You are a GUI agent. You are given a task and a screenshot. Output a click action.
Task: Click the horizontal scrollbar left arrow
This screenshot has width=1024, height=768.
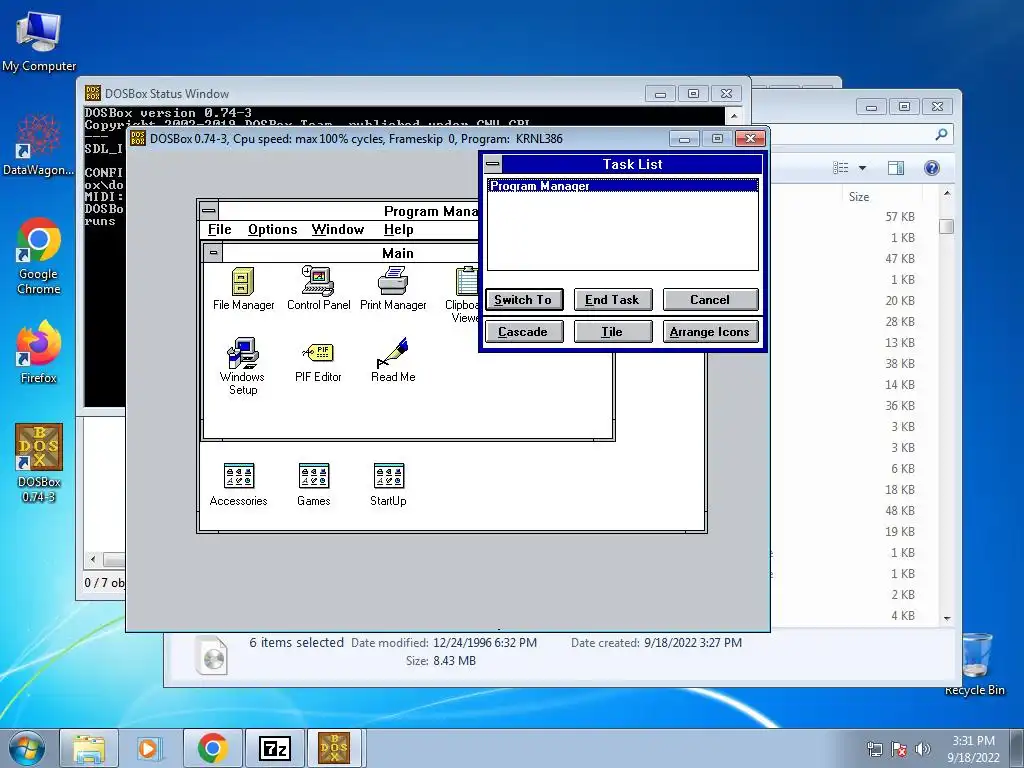93,560
